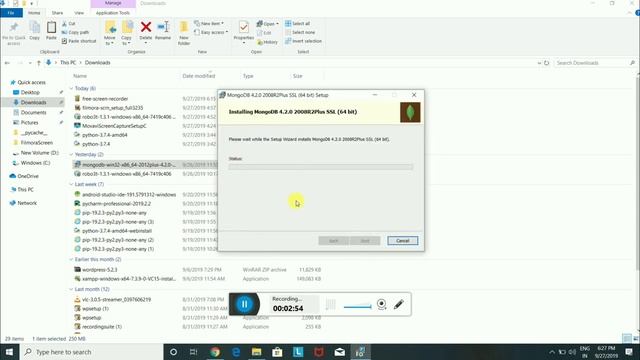Collapse Earlier this month group
Viewport: 640px width, 360px height.
(x=71, y=260)
